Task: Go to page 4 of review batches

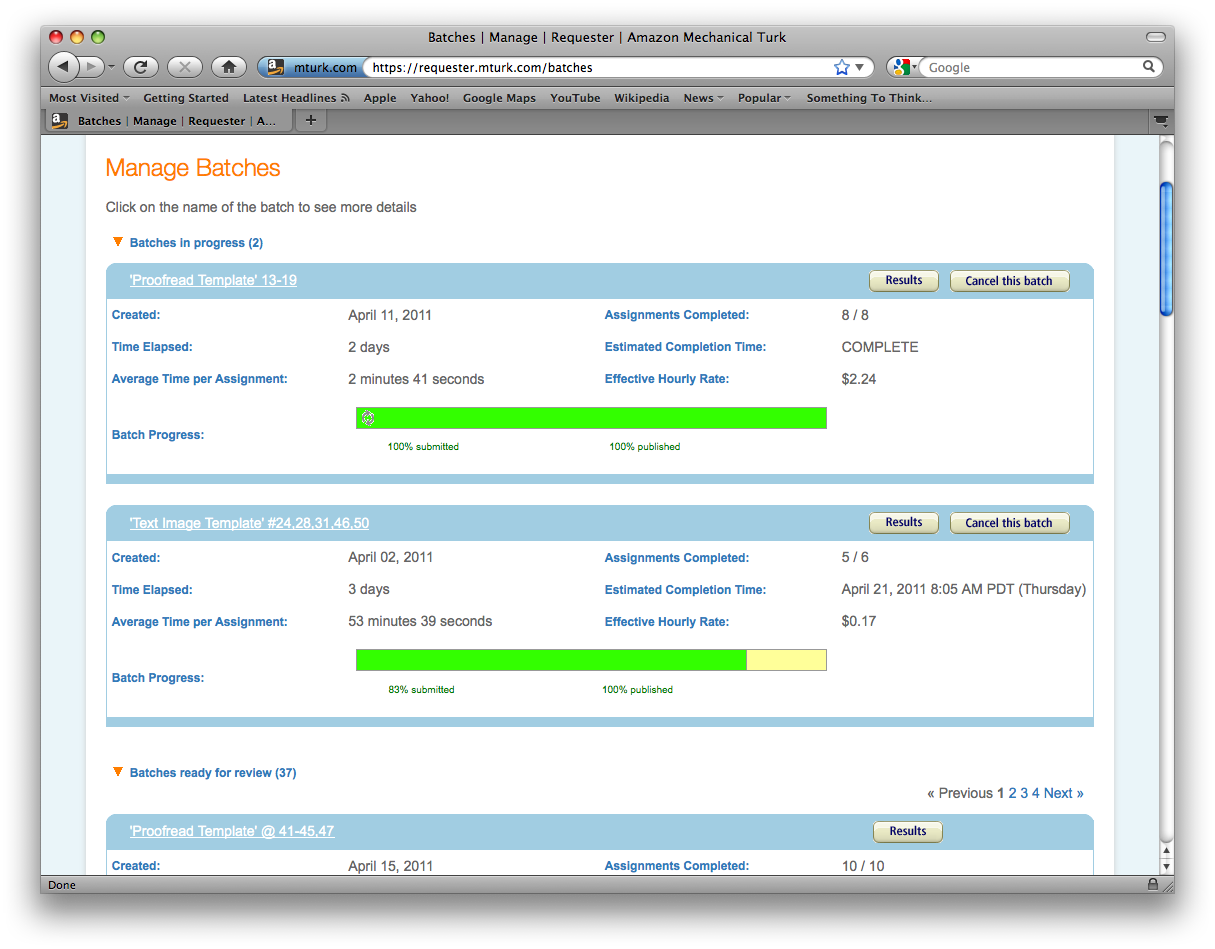Action: pyautogui.click(x=1036, y=793)
